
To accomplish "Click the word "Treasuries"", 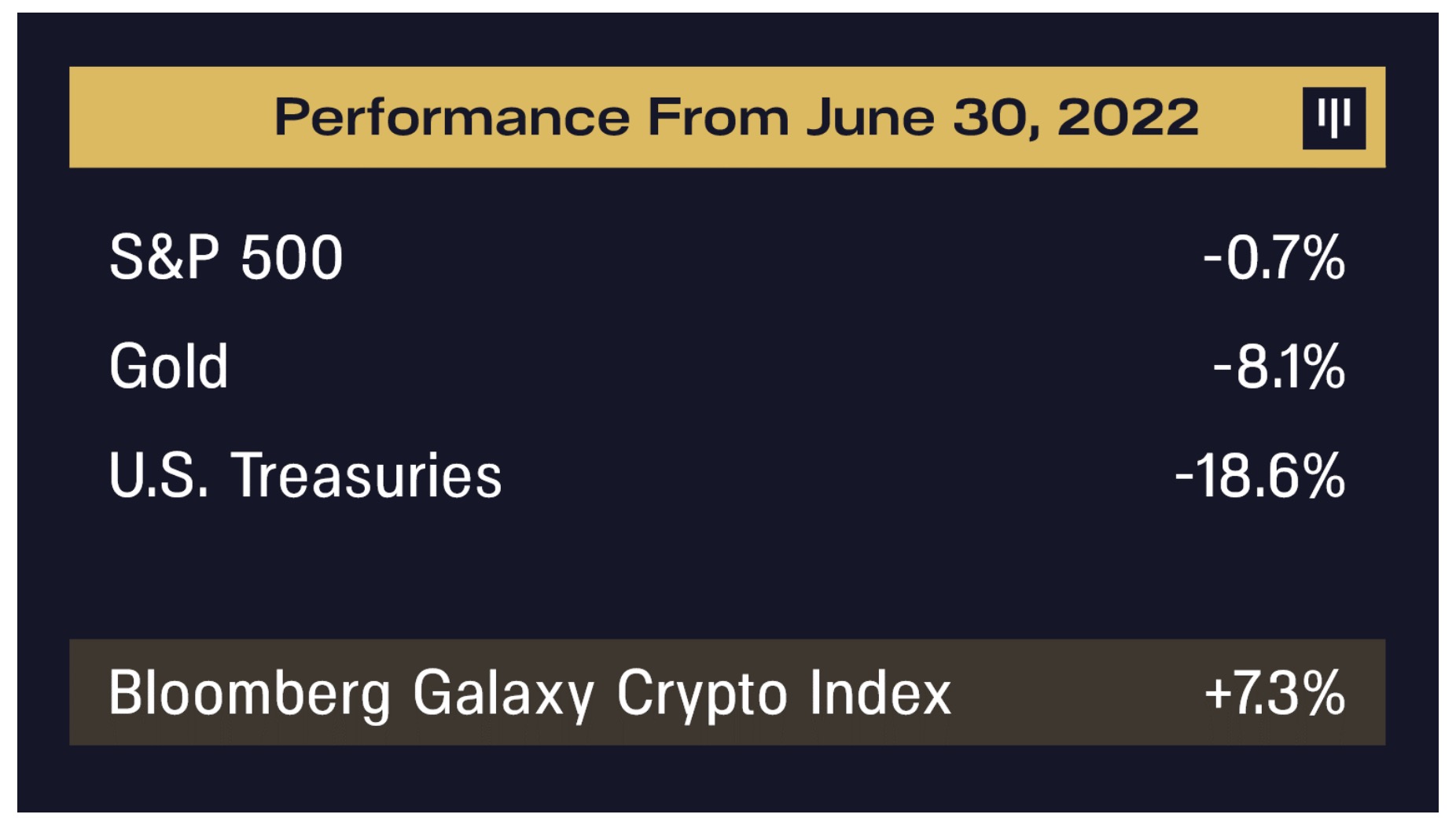I will click(x=366, y=475).
